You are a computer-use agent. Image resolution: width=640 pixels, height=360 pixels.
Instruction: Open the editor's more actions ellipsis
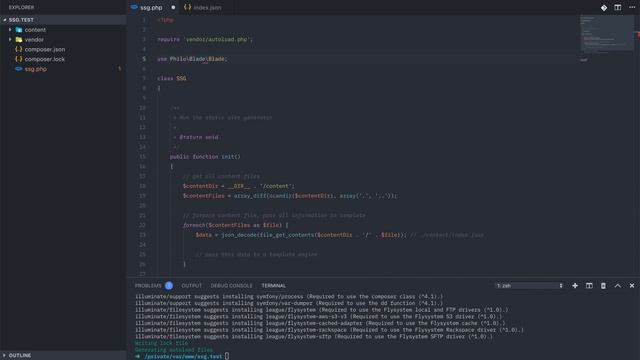(632, 7)
